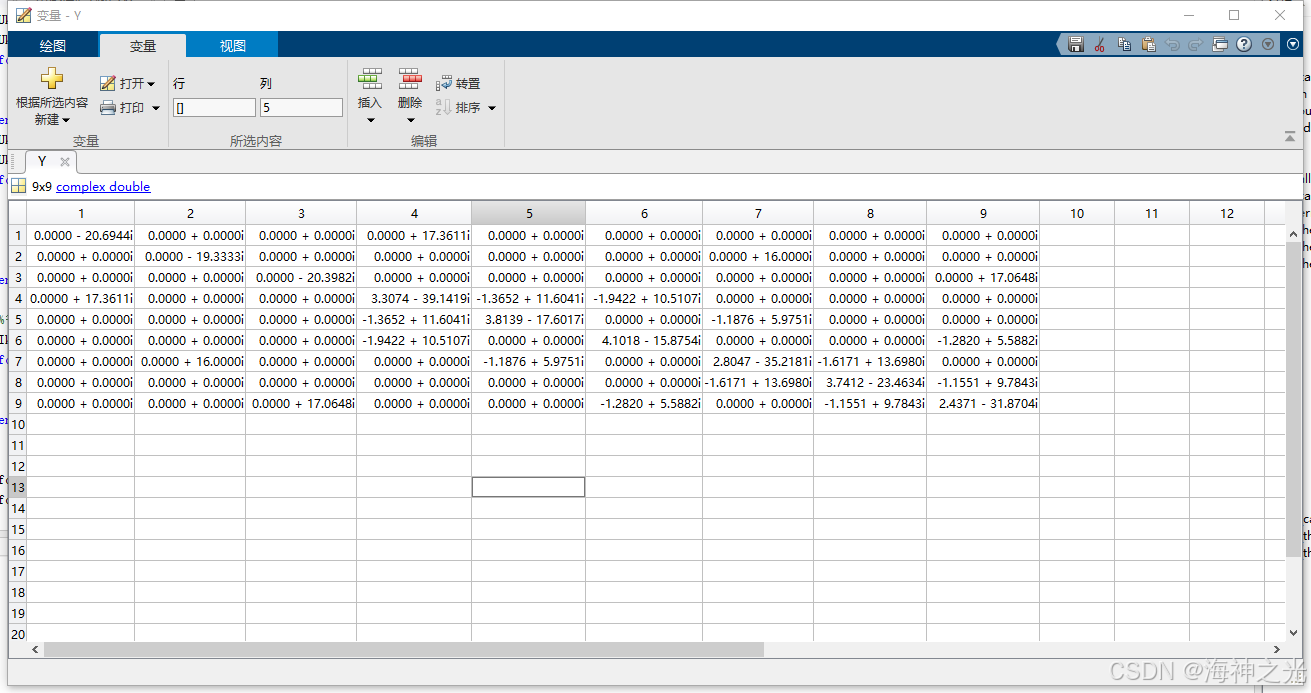Click the Undo arrow icon
1311x693 pixels.
click(1172, 44)
